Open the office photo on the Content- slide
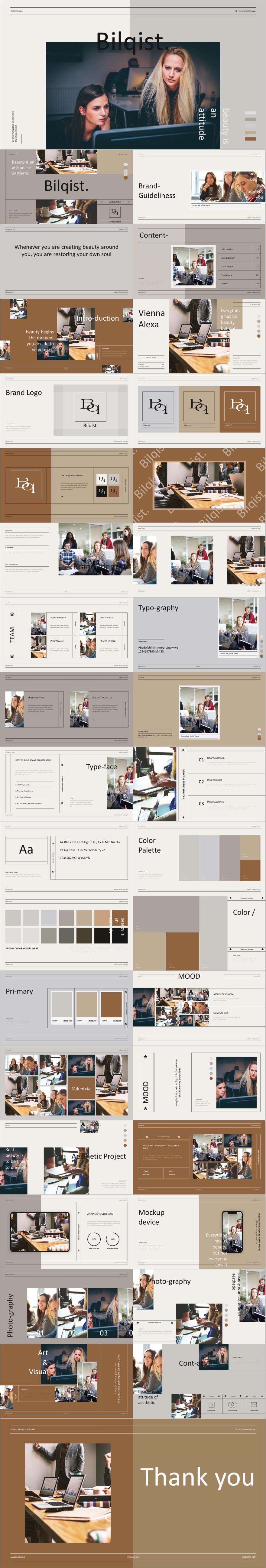266x1568 pixels. click(193, 265)
